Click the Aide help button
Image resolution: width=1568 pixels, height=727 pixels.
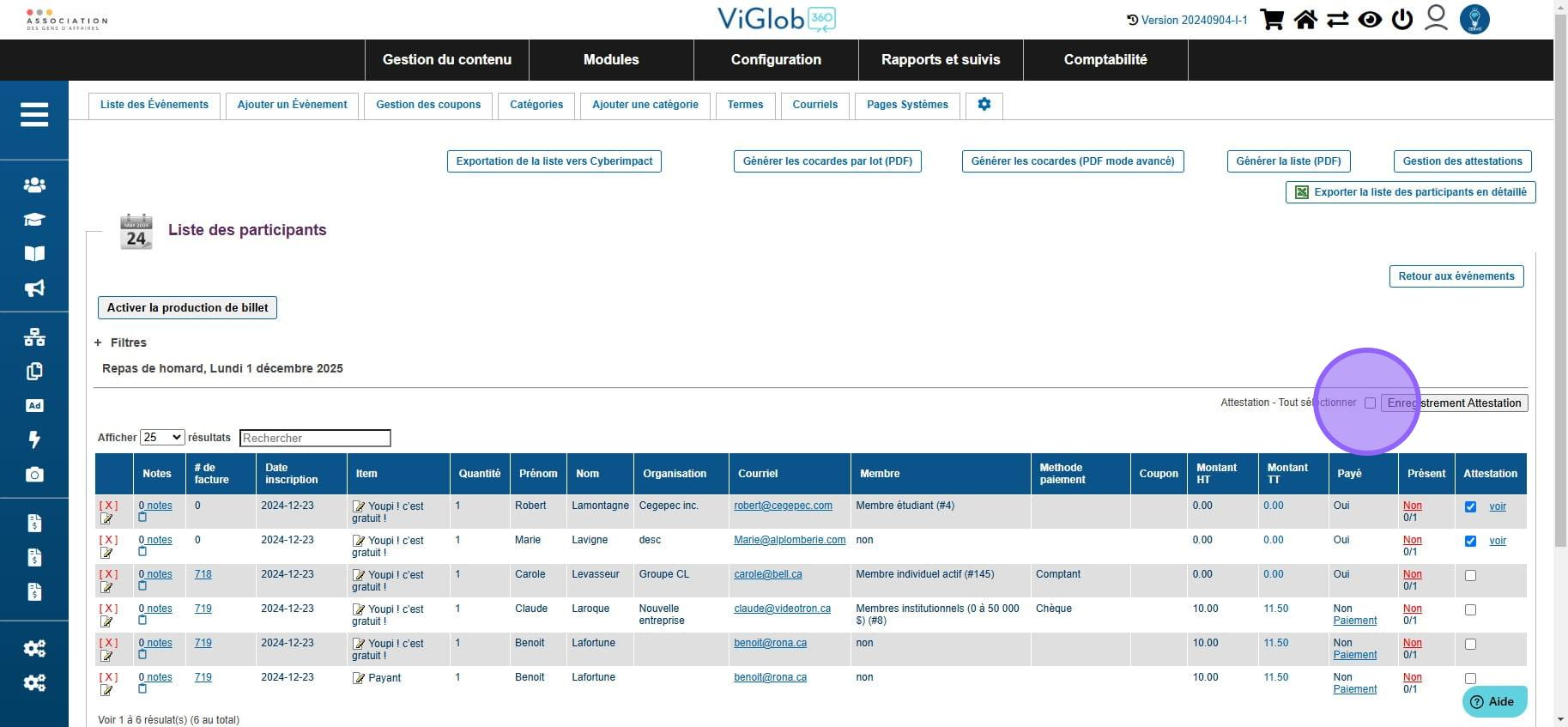(1494, 701)
